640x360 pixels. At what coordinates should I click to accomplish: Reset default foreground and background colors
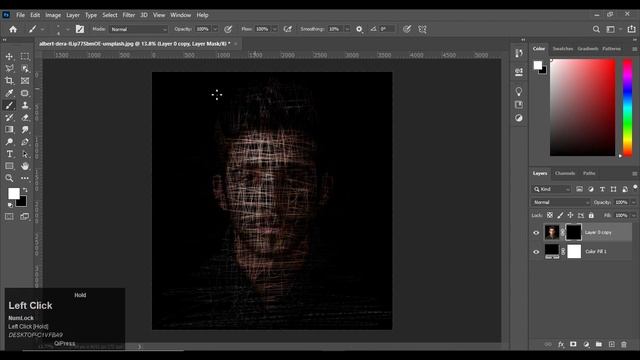pos(10,205)
